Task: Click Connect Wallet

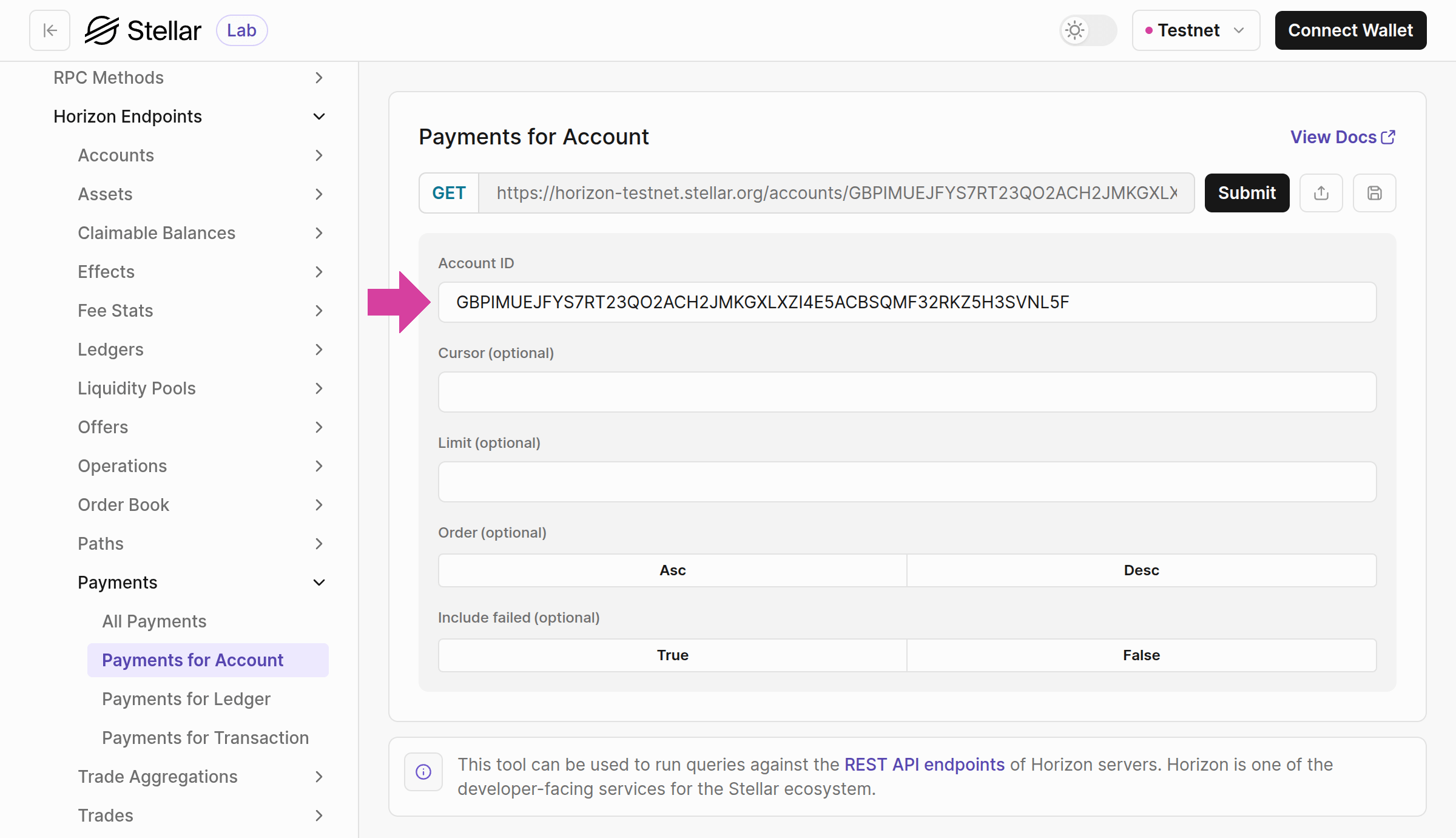Action: pos(1350,30)
